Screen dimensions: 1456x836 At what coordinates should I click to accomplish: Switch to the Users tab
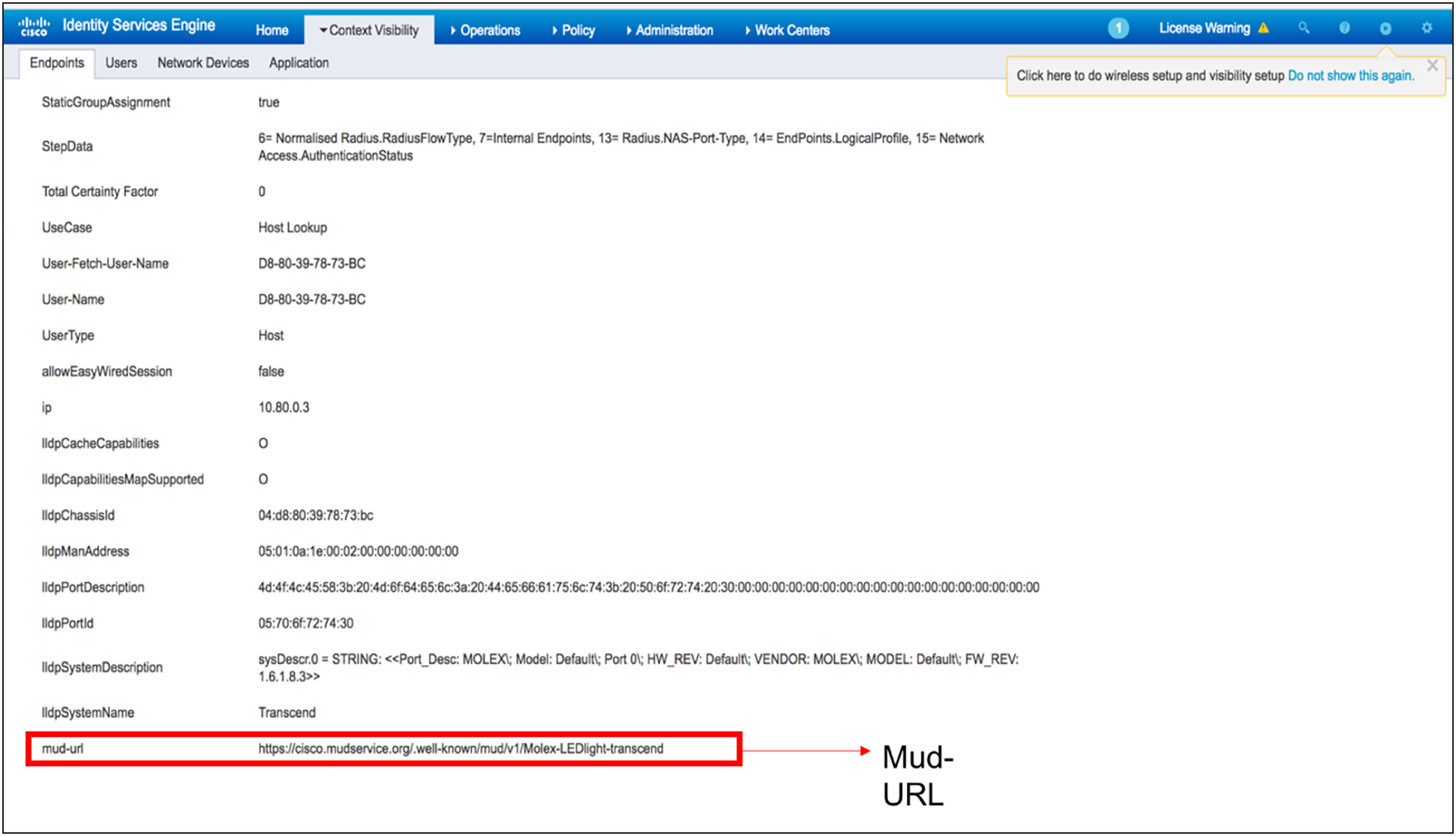click(121, 63)
